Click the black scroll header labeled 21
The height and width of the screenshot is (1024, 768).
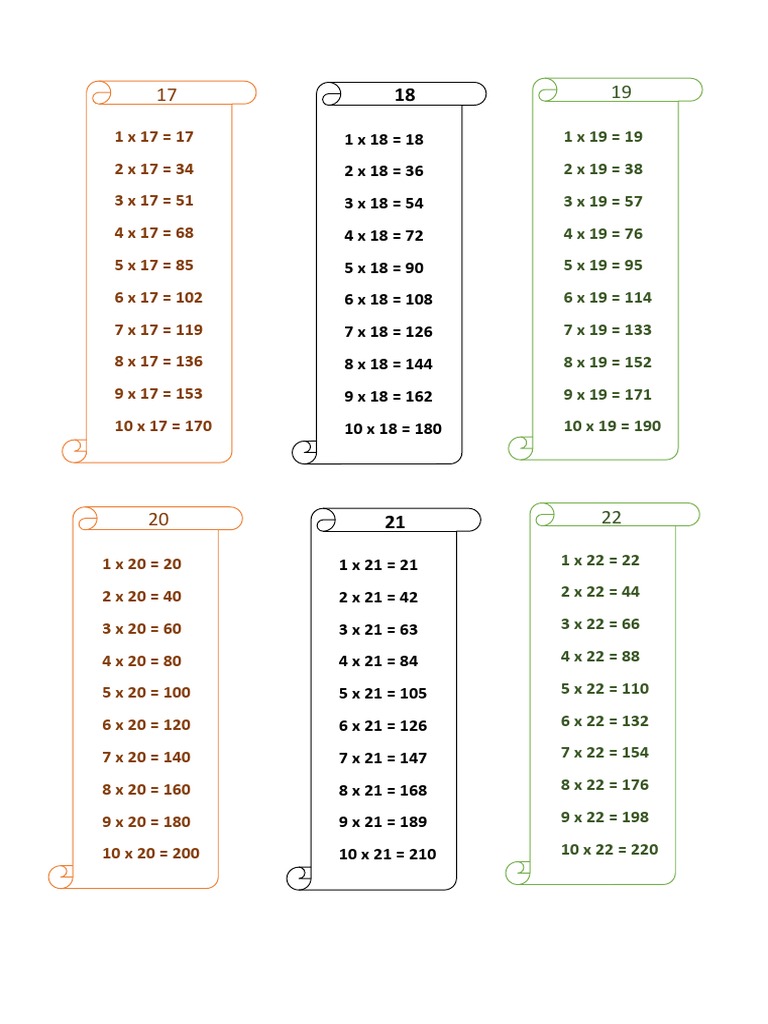tap(395, 522)
